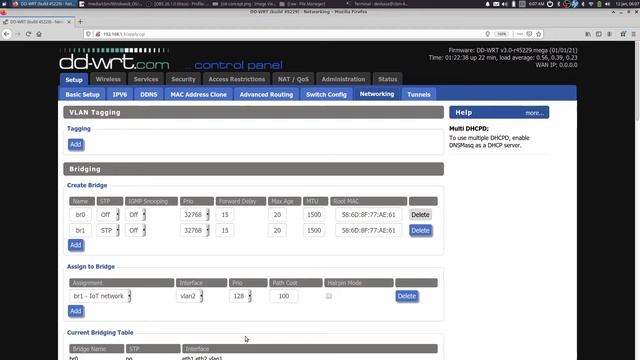The image size is (640, 360).
Task: Open the br1 Prio 32768 dropdown
Action: pos(195,231)
